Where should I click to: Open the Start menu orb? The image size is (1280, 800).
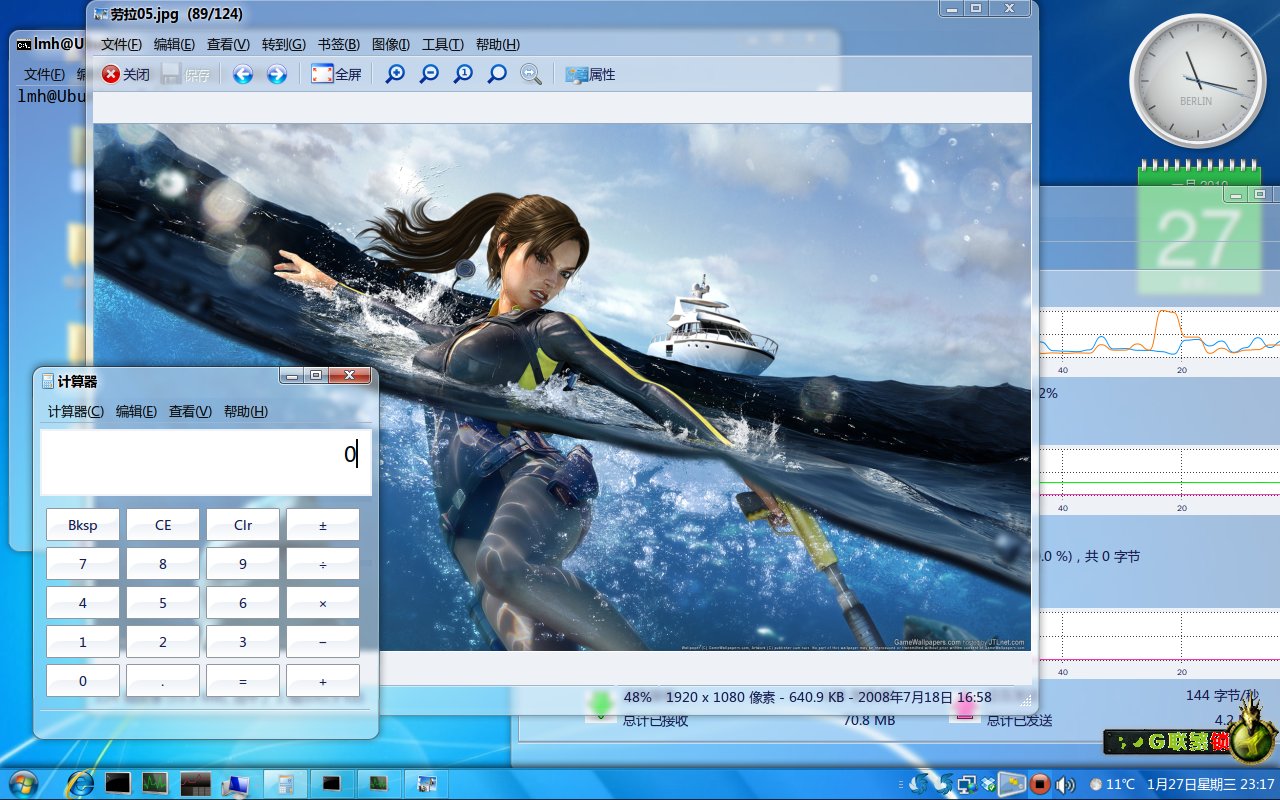(21, 783)
